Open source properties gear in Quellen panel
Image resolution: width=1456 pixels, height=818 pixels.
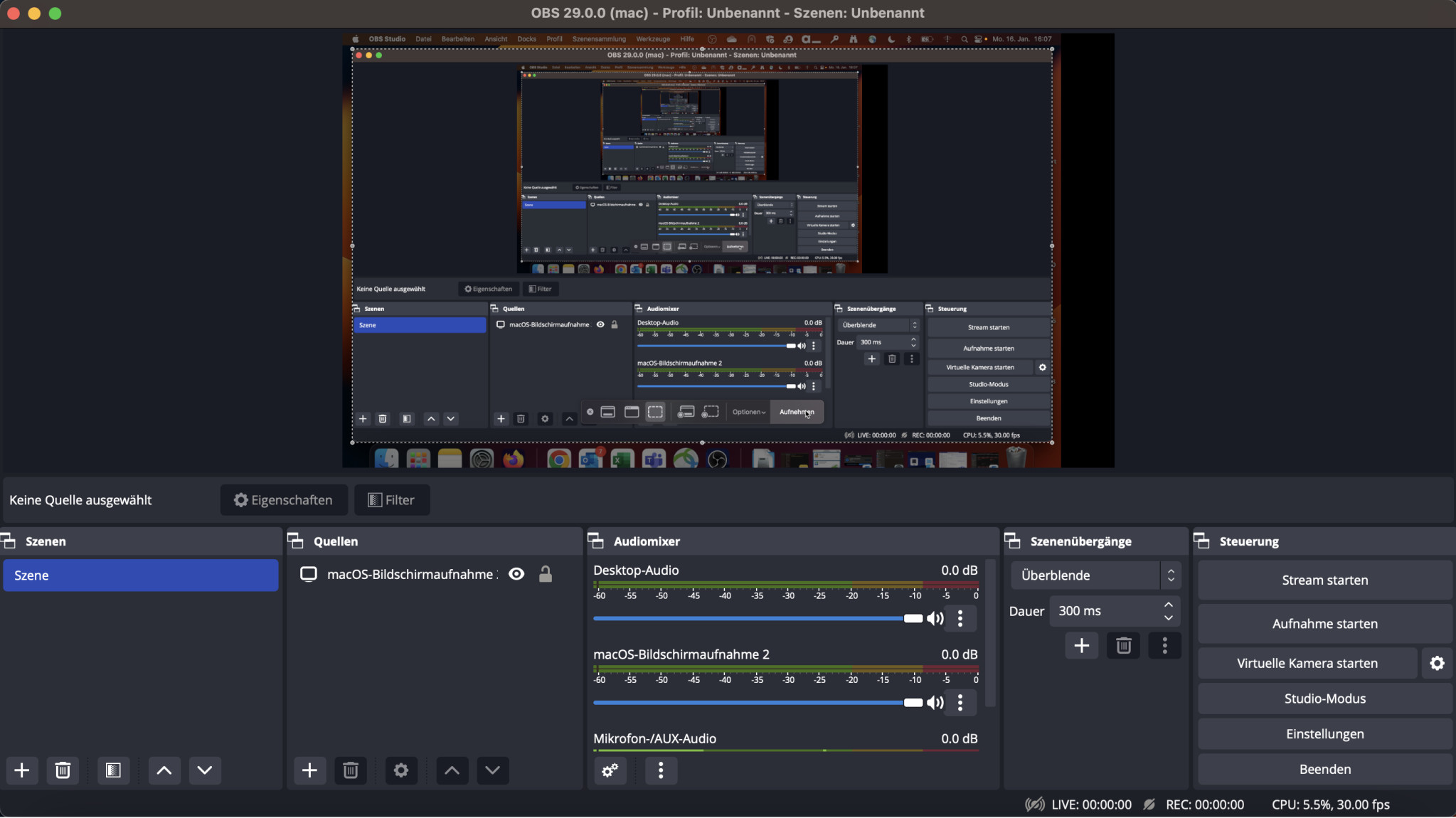401,770
